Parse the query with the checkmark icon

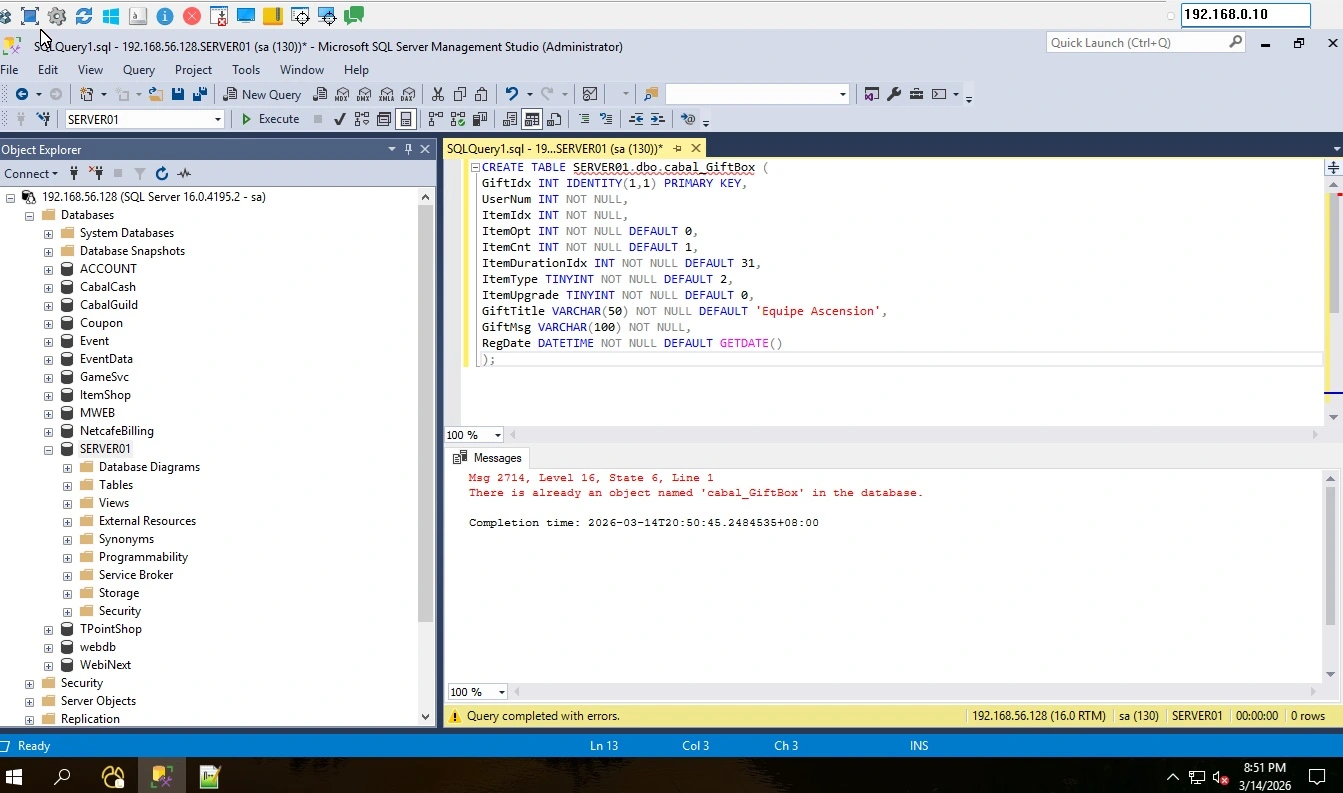[x=340, y=119]
